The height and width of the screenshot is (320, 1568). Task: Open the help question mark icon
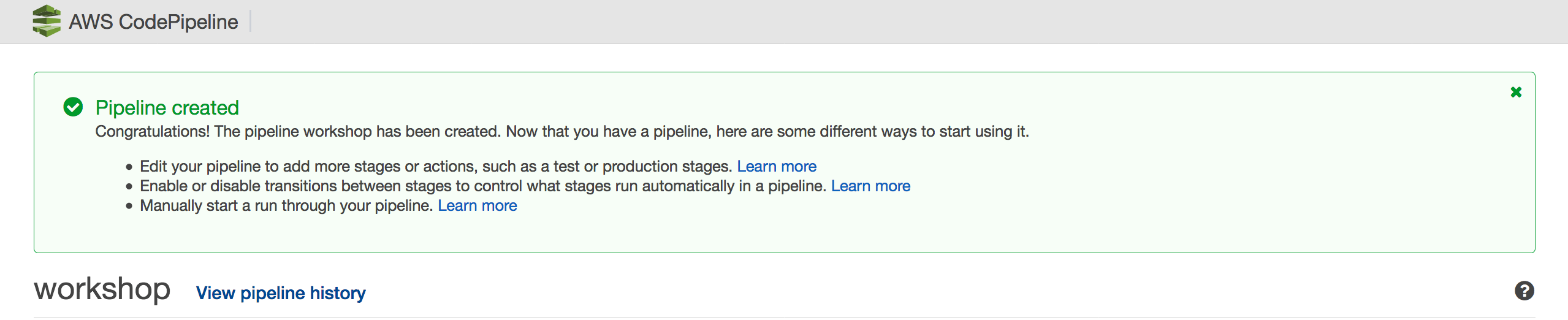1524,291
